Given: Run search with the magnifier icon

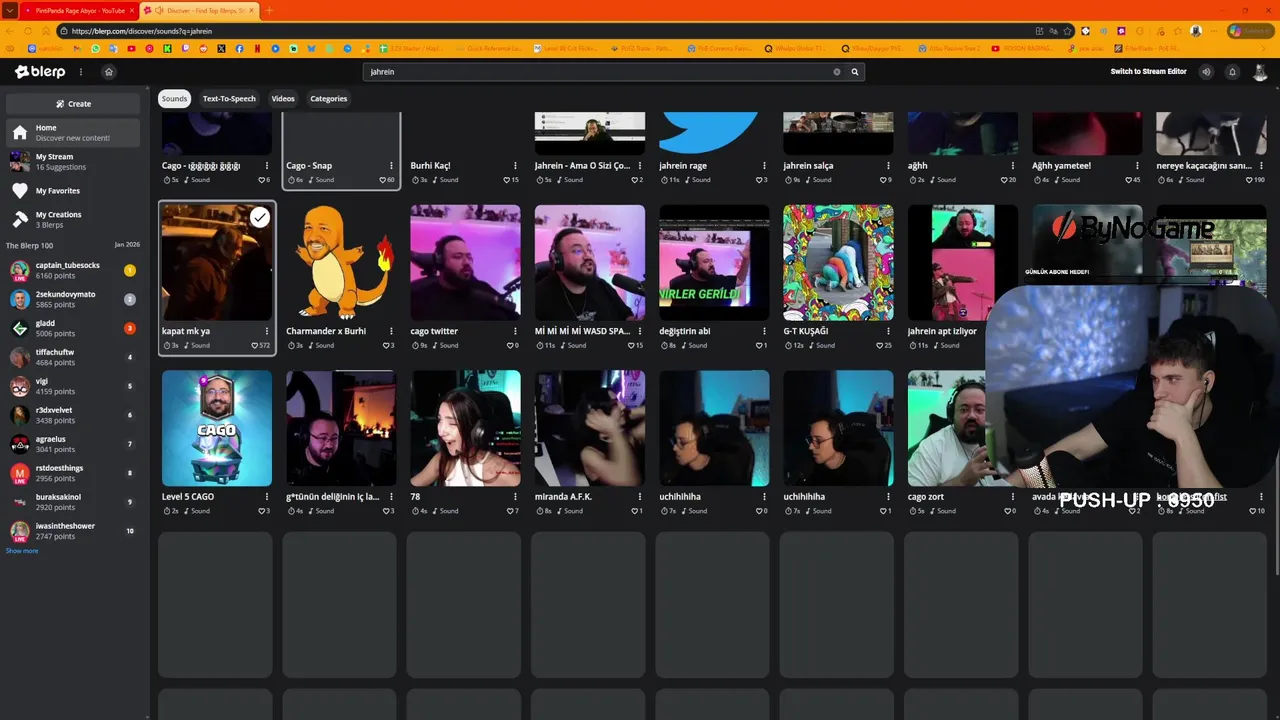Looking at the screenshot, I should (855, 72).
